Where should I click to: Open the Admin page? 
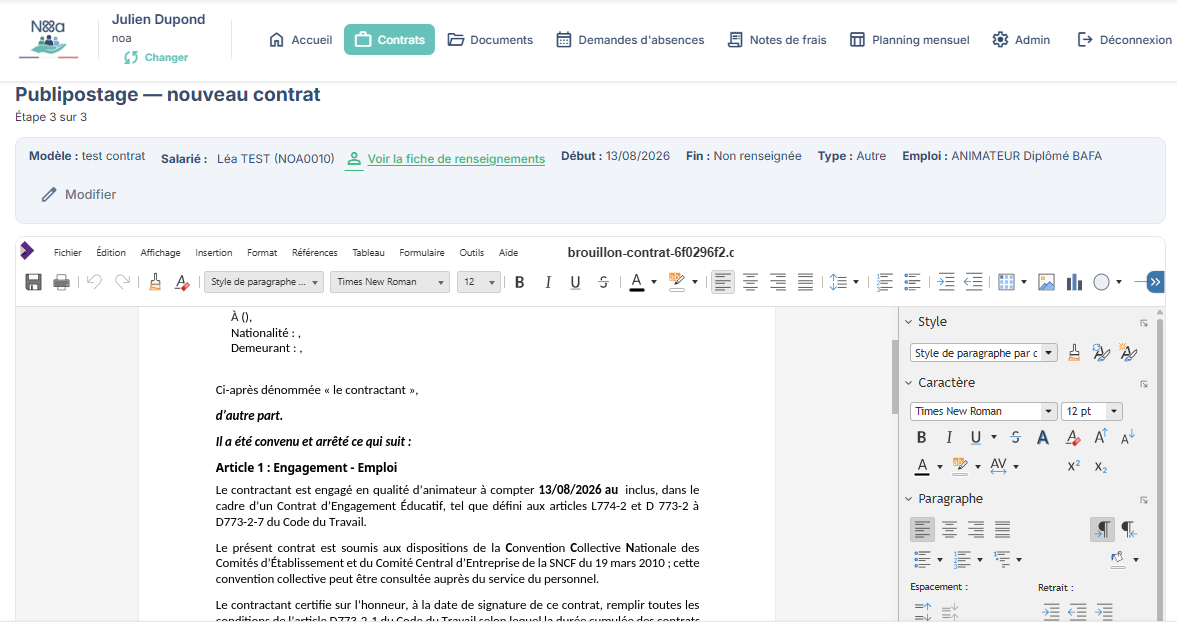[x=1021, y=40]
